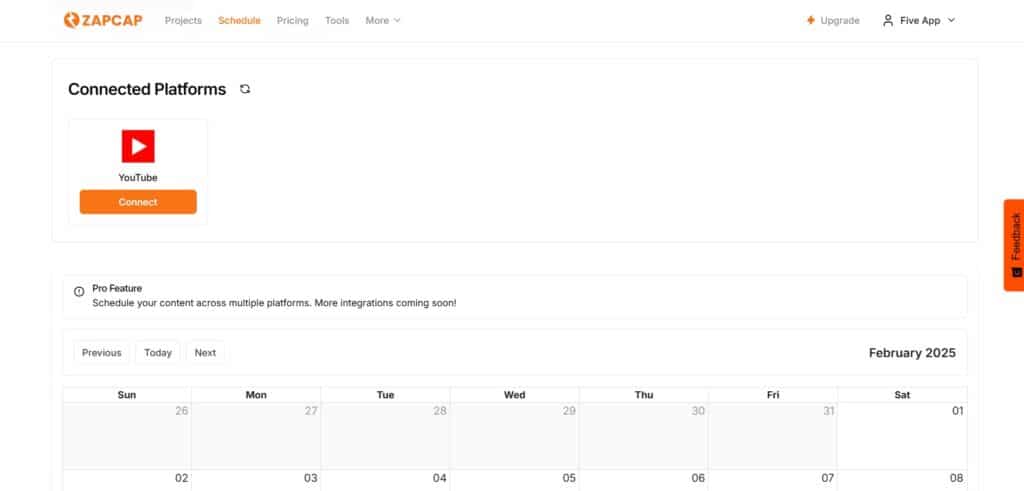Image resolution: width=1024 pixels, height=491 pixels.
Task: Select the 03 Monday calendar cell
Action: (256, 481)
